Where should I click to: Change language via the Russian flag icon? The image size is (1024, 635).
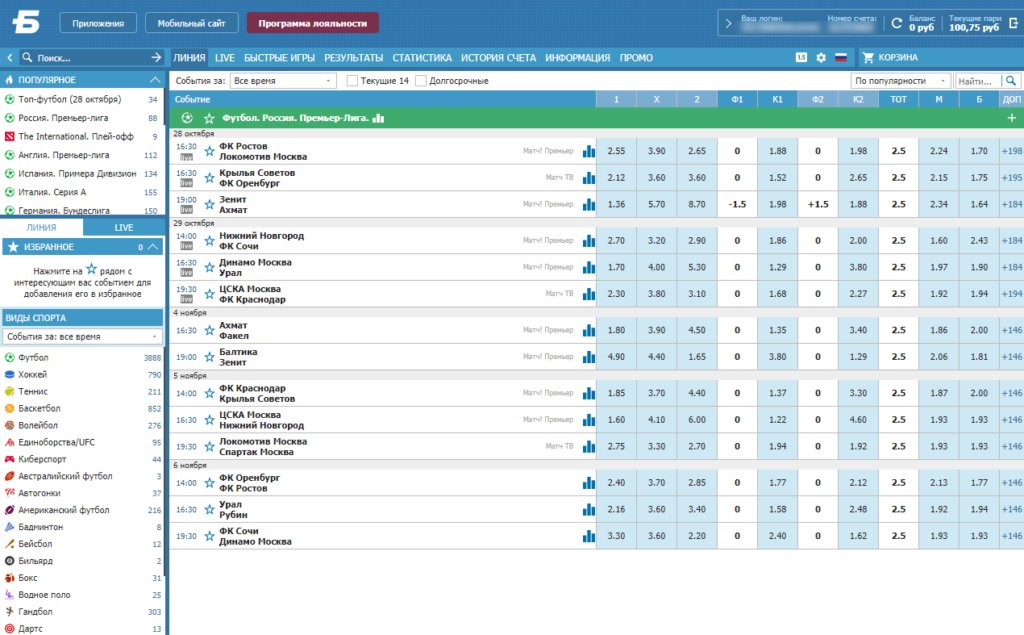tap(840, 57)
